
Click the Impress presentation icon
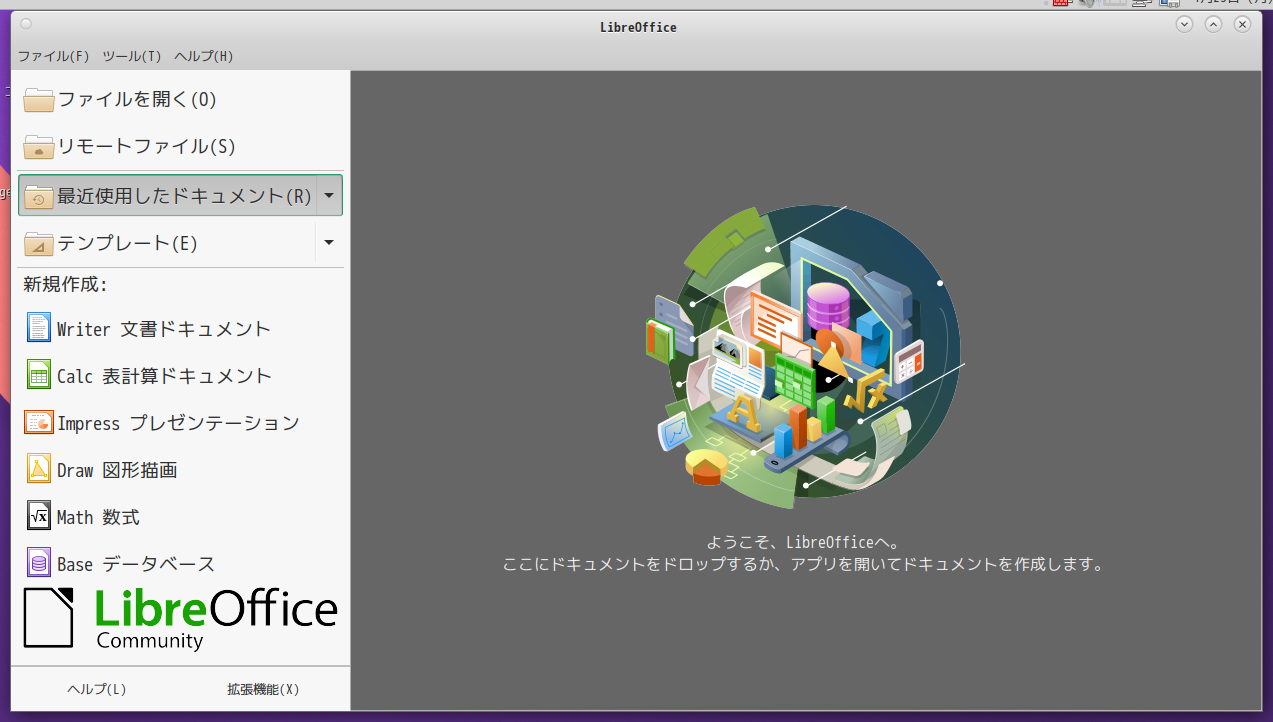tap(39, 422)
